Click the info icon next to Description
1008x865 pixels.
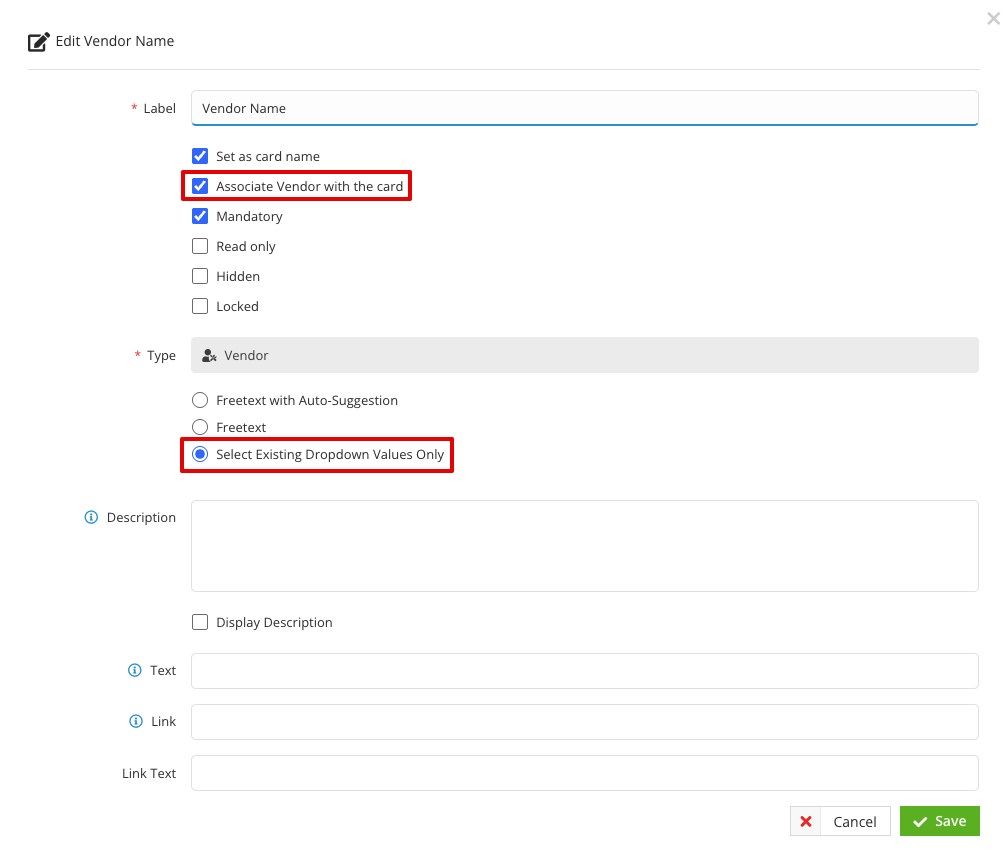click(x=91, y=517)
